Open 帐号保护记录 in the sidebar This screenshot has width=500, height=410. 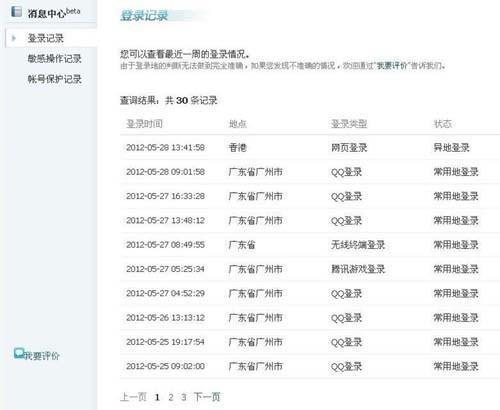(x=55, y=79)
